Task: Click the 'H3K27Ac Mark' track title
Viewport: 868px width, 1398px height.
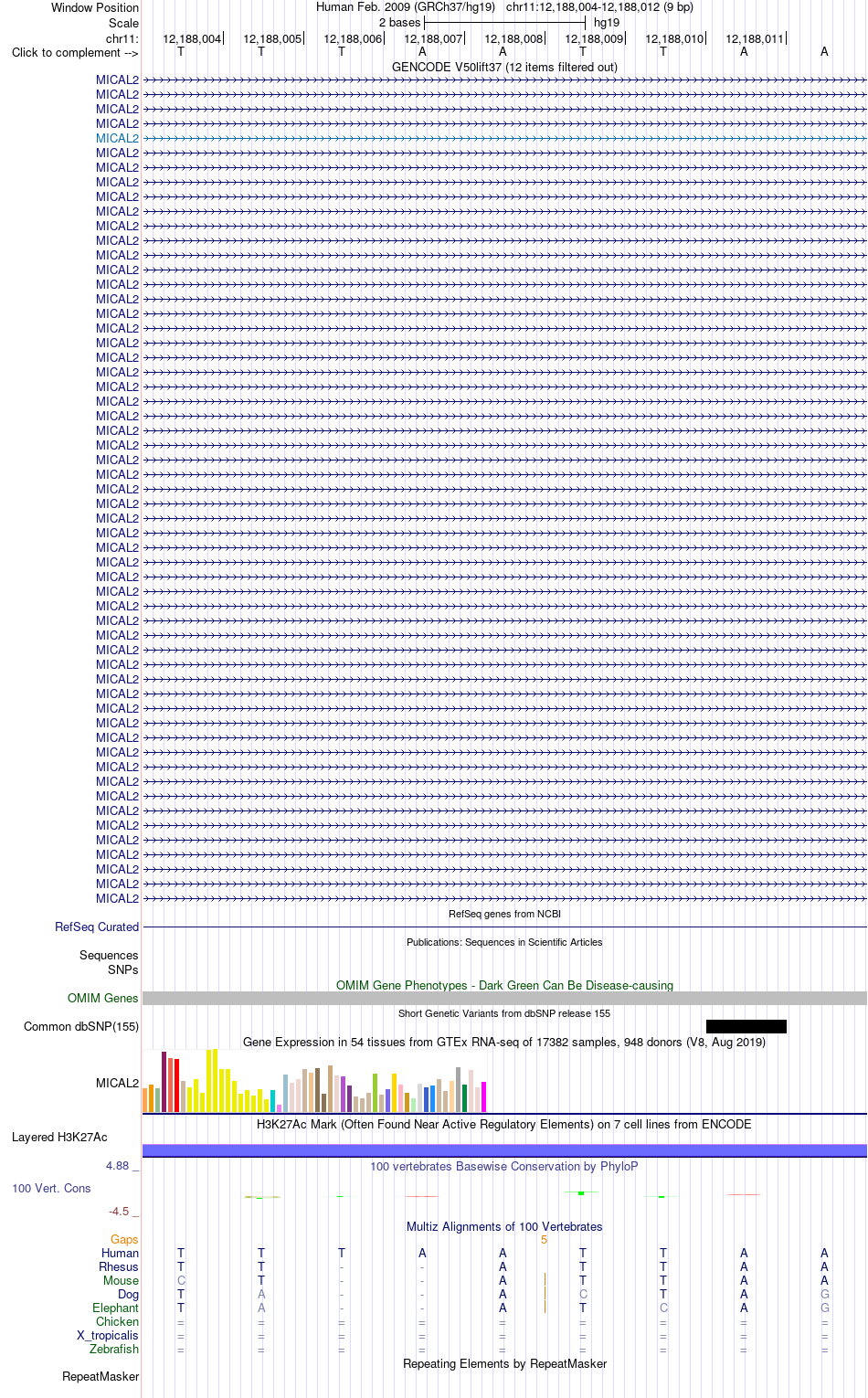Action: [x=504, y=1124]
